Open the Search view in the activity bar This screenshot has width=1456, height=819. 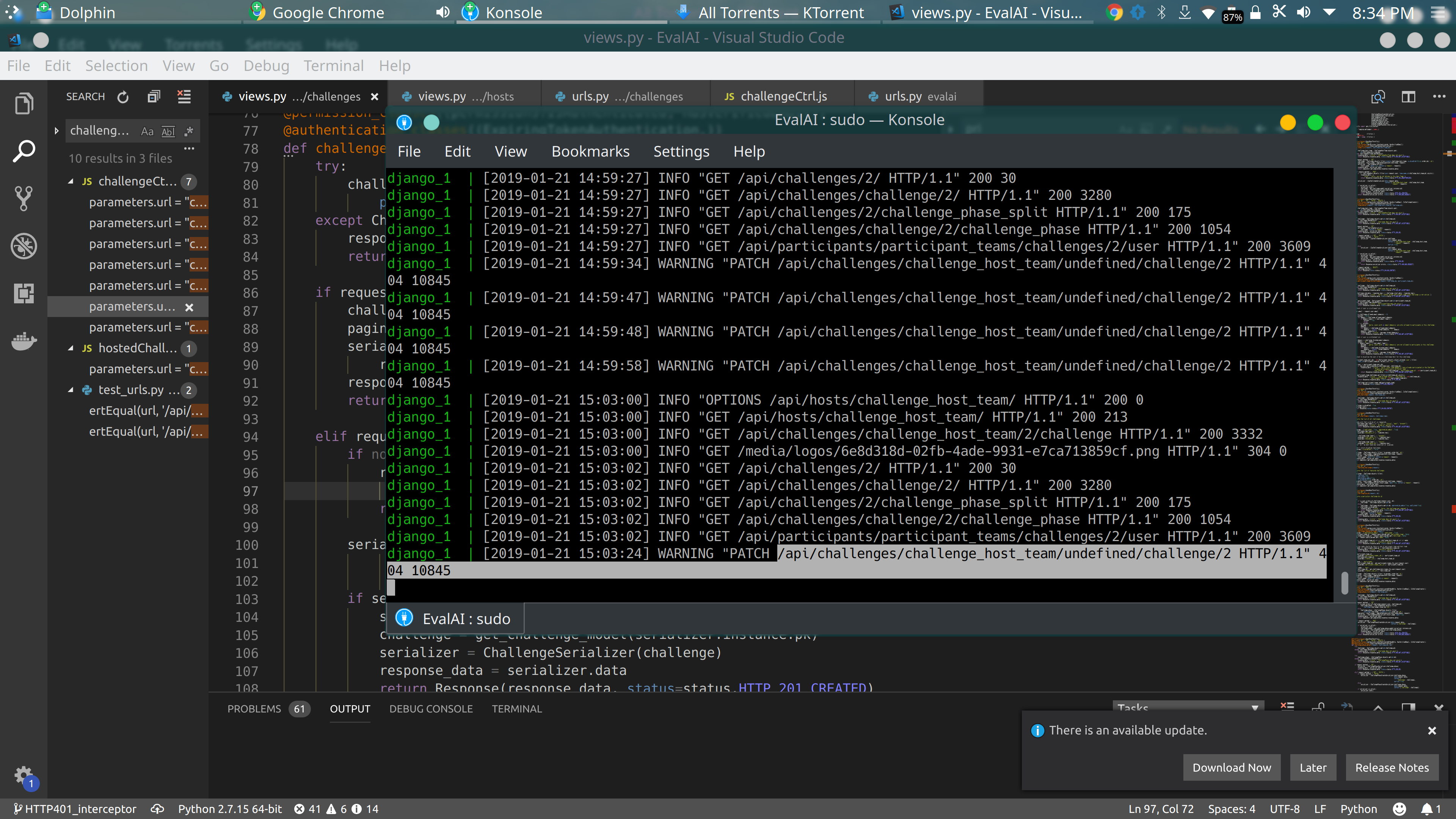(24, 151)
